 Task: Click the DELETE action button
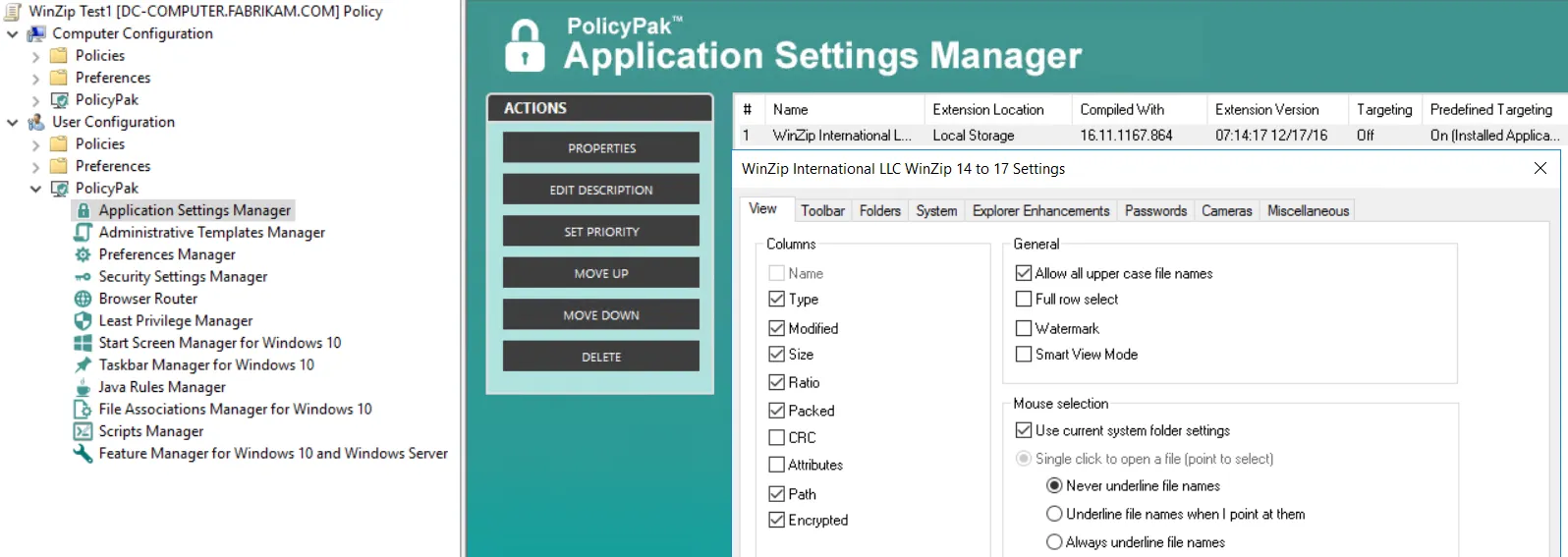coord(601,357)
